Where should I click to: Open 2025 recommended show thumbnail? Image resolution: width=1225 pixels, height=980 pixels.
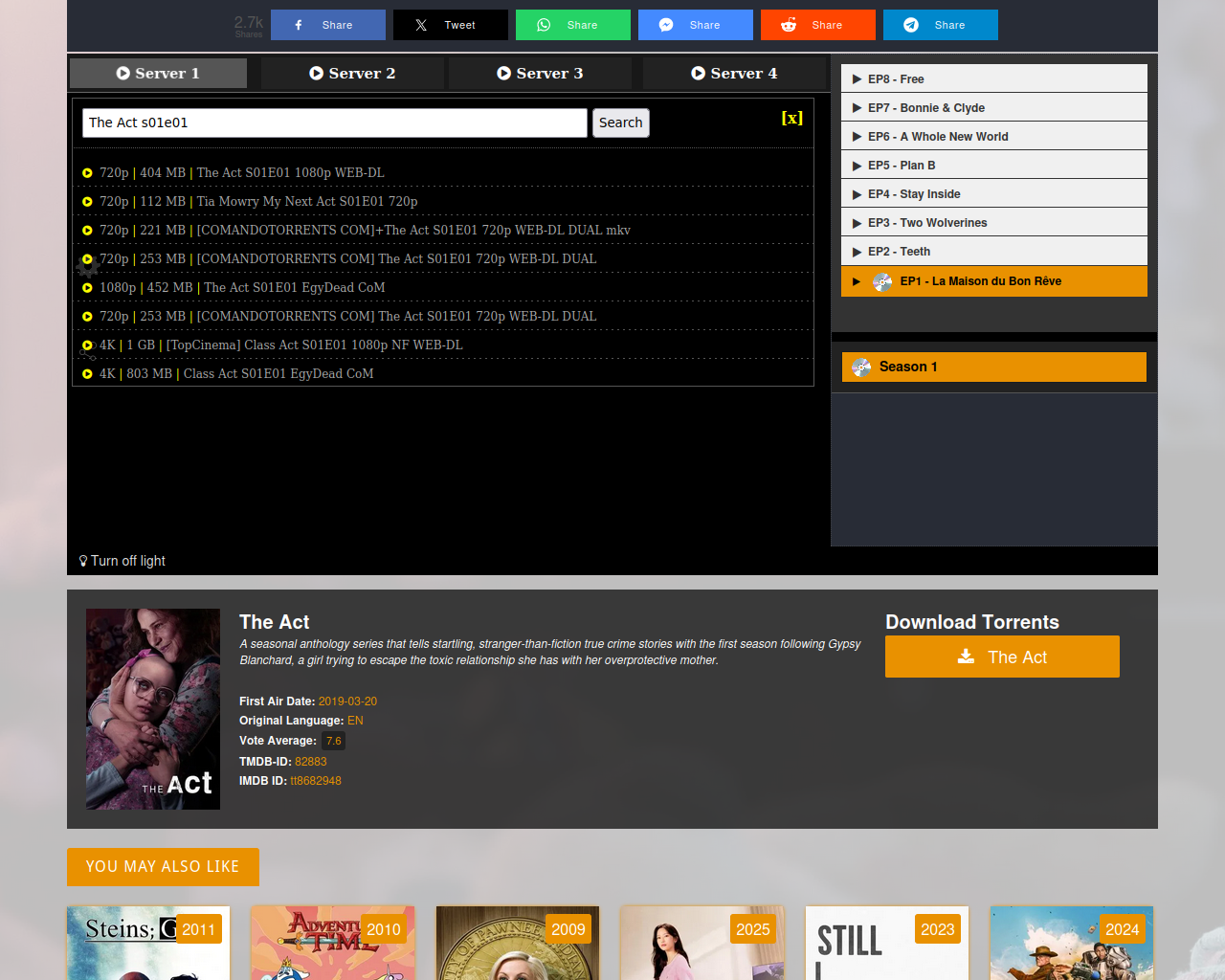click(702, 943)
